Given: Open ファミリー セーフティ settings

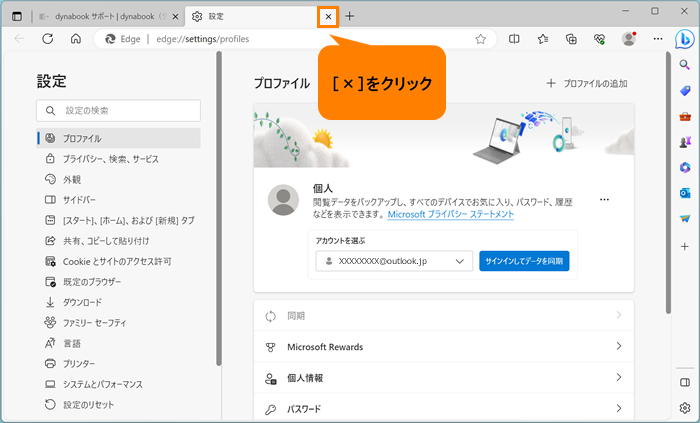Looking at the screenshot, I should coord(118,323).
